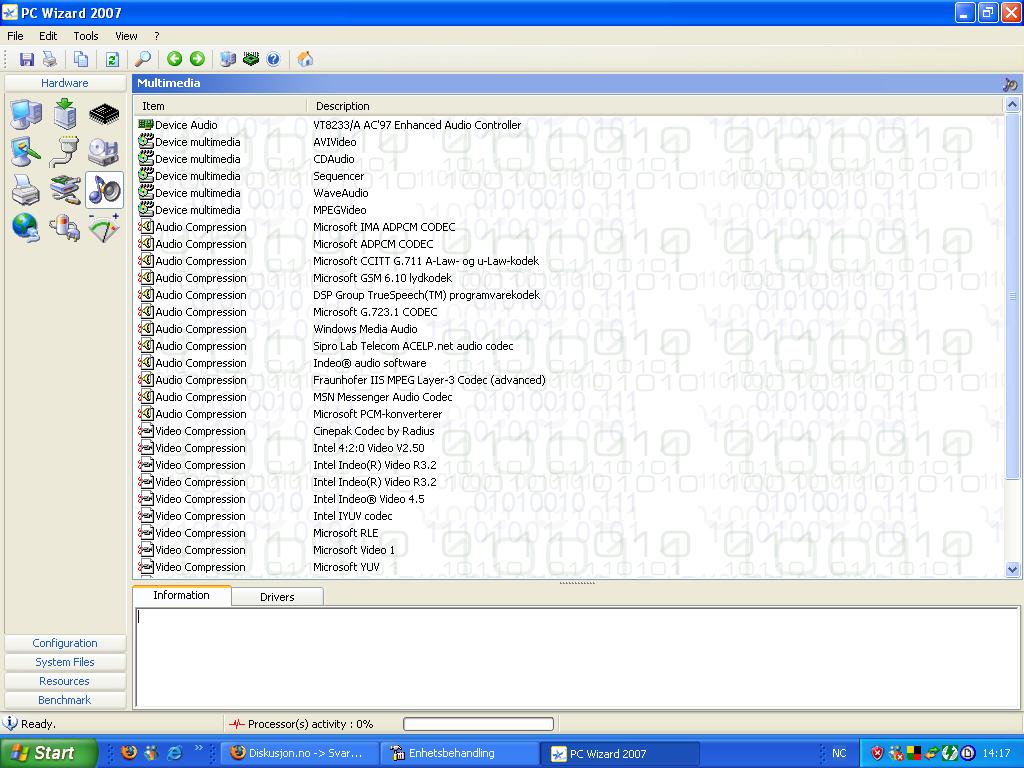This screenshot has height=768, width=1024.
Task: Select the Drives disc and floppy icon
Action: click(104, 152)
